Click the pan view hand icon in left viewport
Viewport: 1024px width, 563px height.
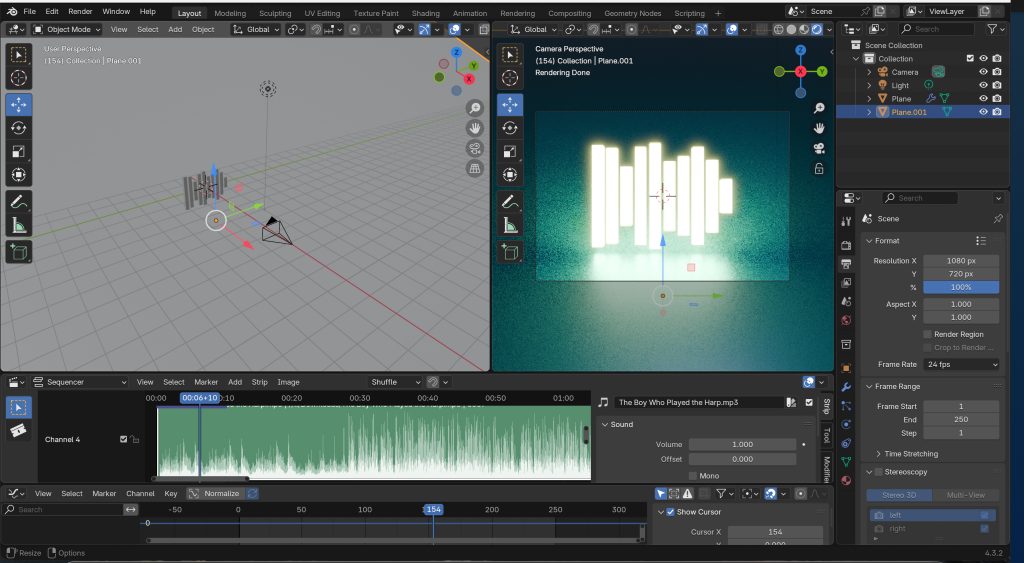tap(474, 128)
